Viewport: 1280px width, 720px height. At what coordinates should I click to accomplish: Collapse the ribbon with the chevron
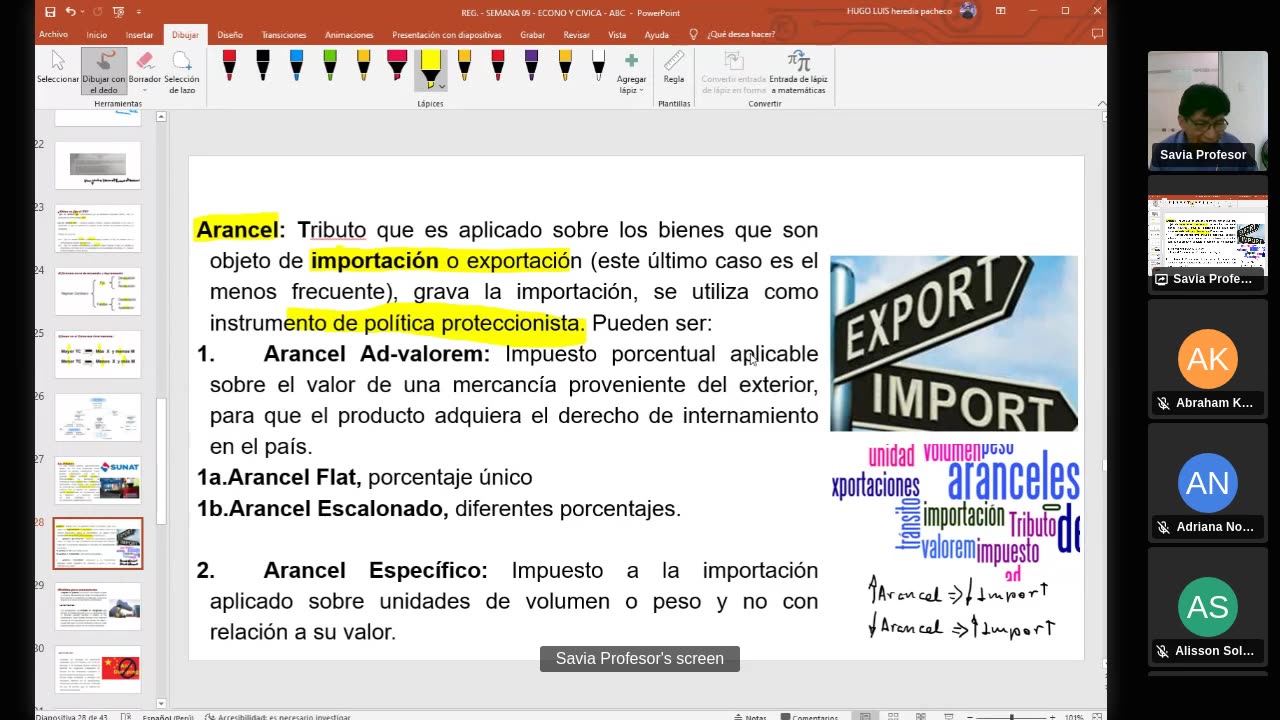coord(1101,103)
